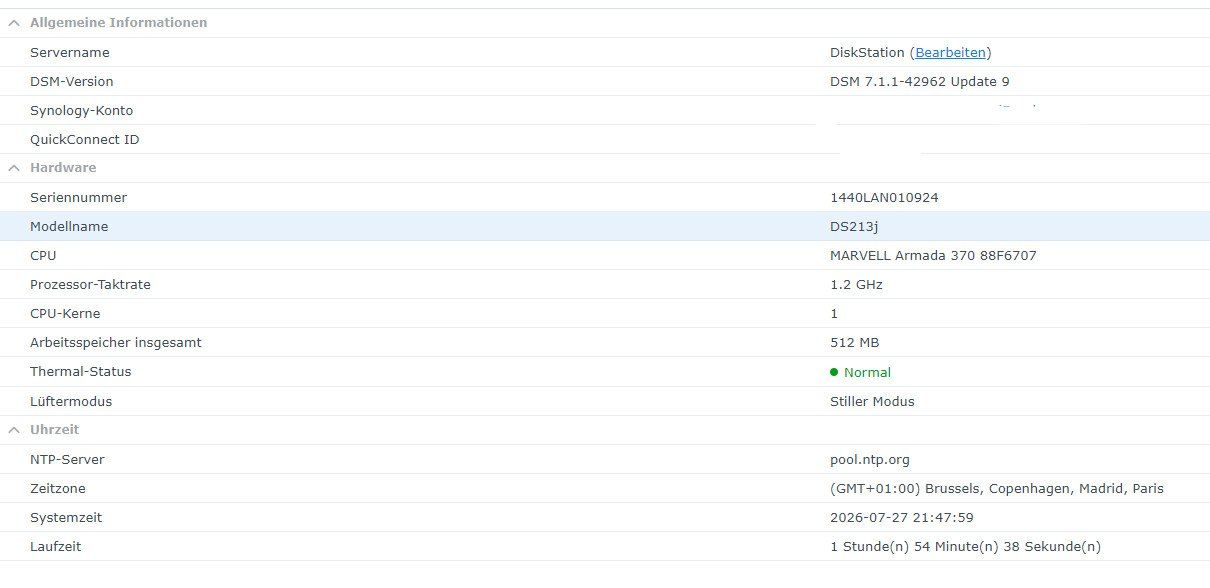
Task: Select the Prozessor-Taktrate label
Action: click(x=90, y=285)
